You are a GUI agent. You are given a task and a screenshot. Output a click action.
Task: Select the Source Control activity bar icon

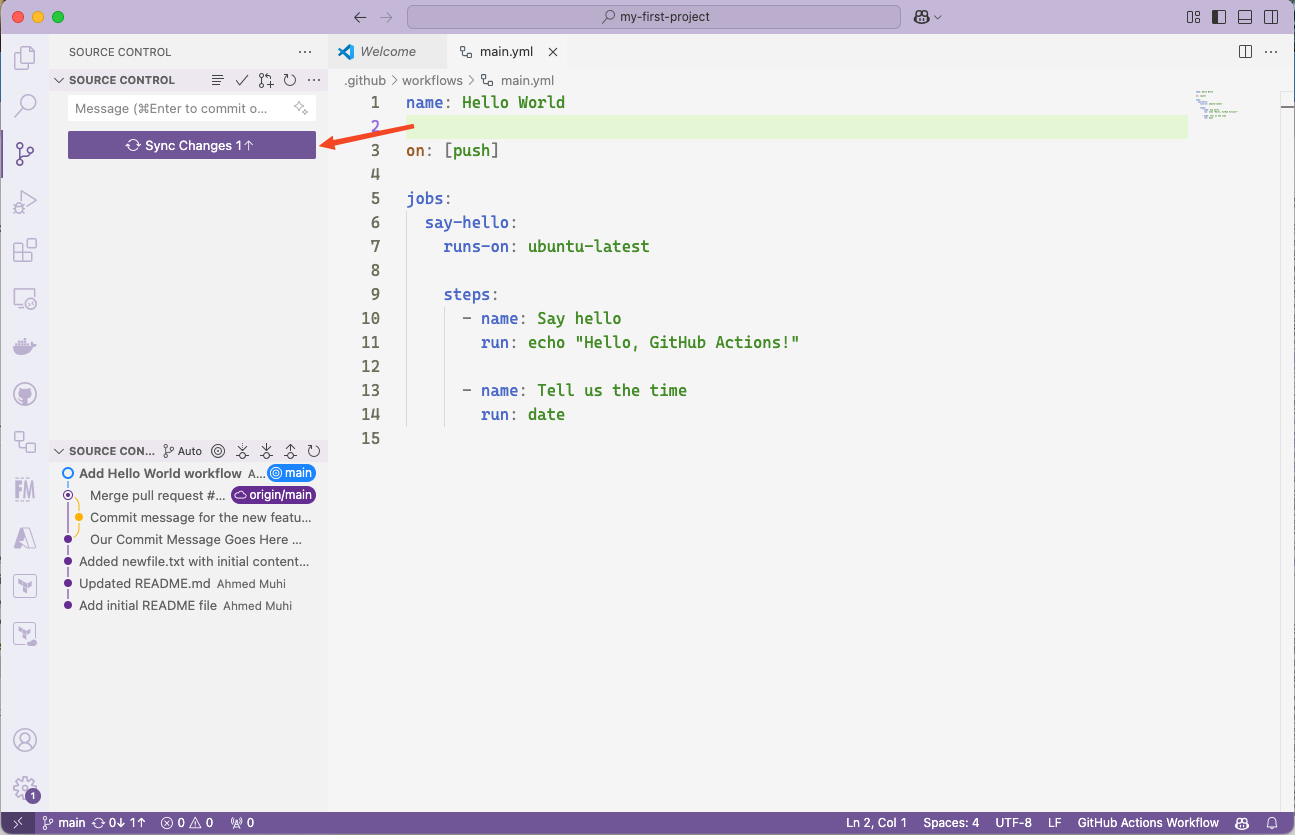point(25,154)
